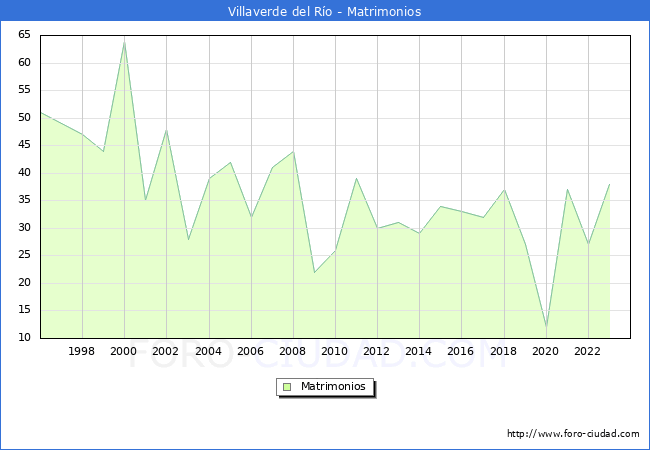Click the x-axis label 2000
Image resolution: width=650 pixels, height=450 pixels.
point(124,351)
